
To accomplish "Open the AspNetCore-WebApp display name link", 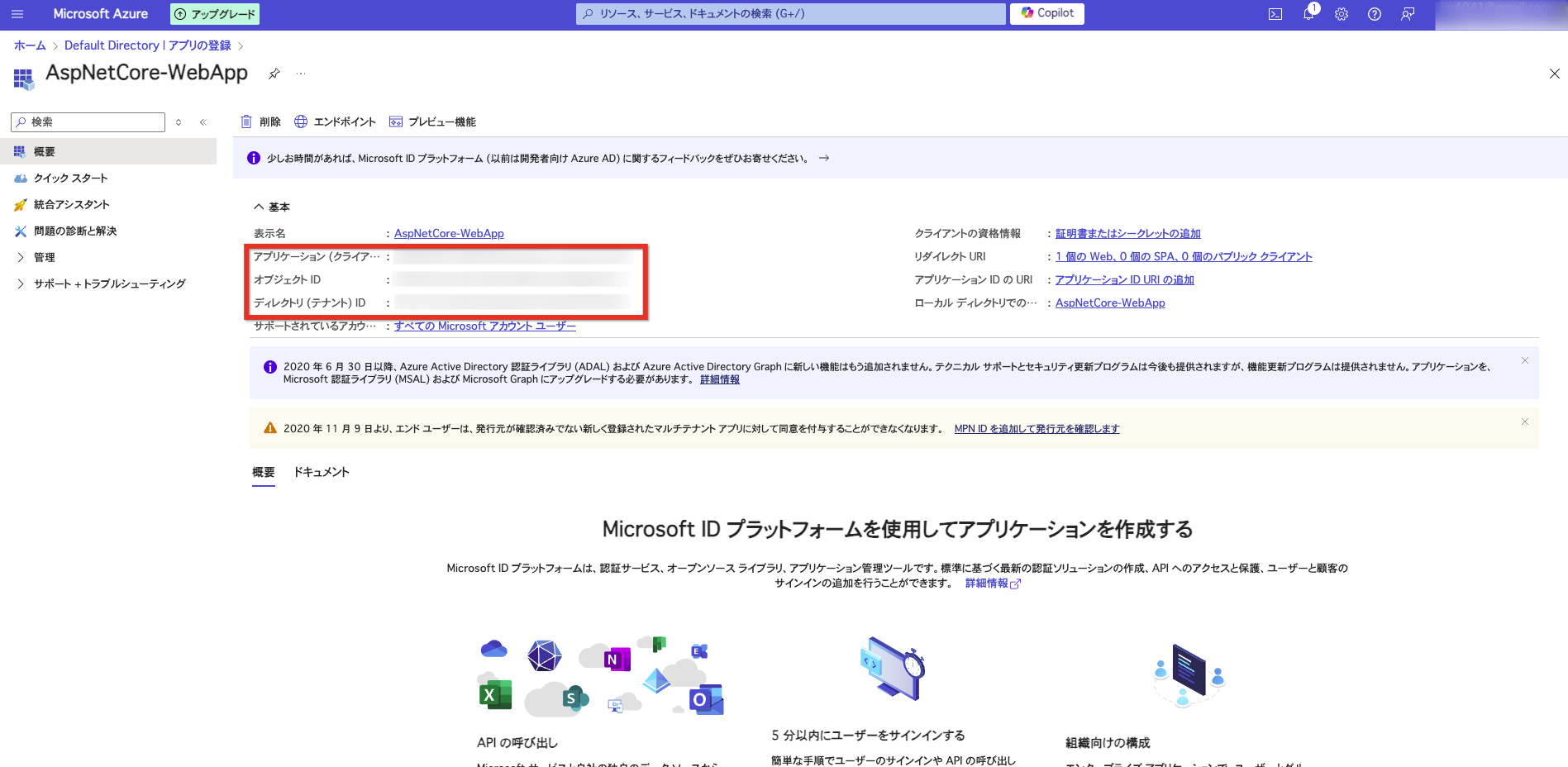I will tap(449, 234).
